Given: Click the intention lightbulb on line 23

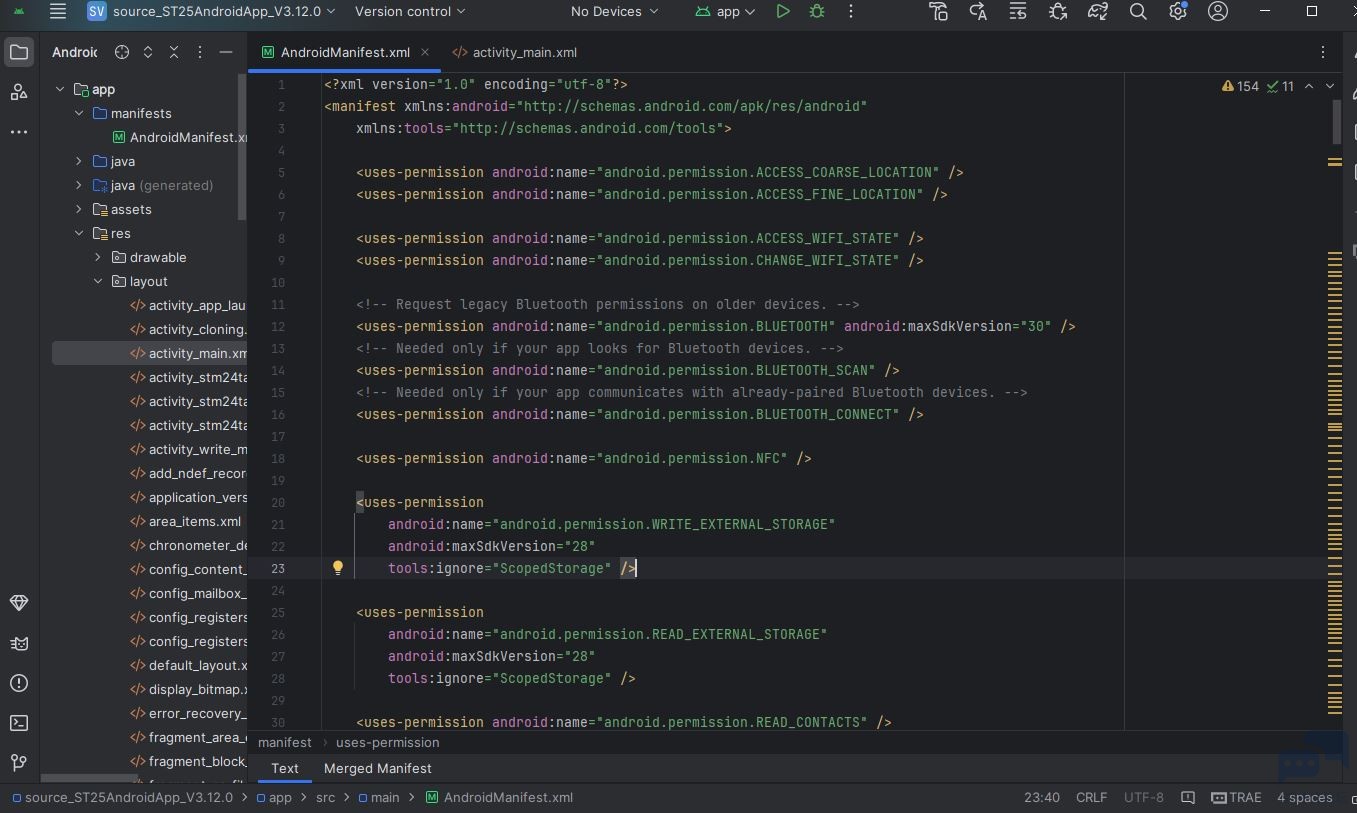Looking at the screenshot, I should (x=338, y=568).
